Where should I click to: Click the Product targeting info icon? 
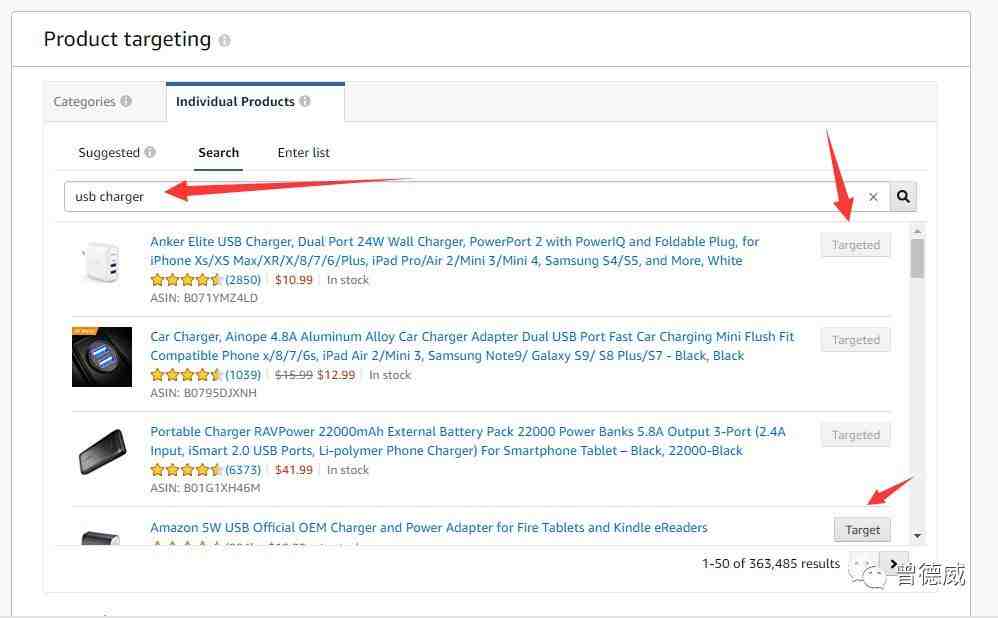click(x=225, y=41)
